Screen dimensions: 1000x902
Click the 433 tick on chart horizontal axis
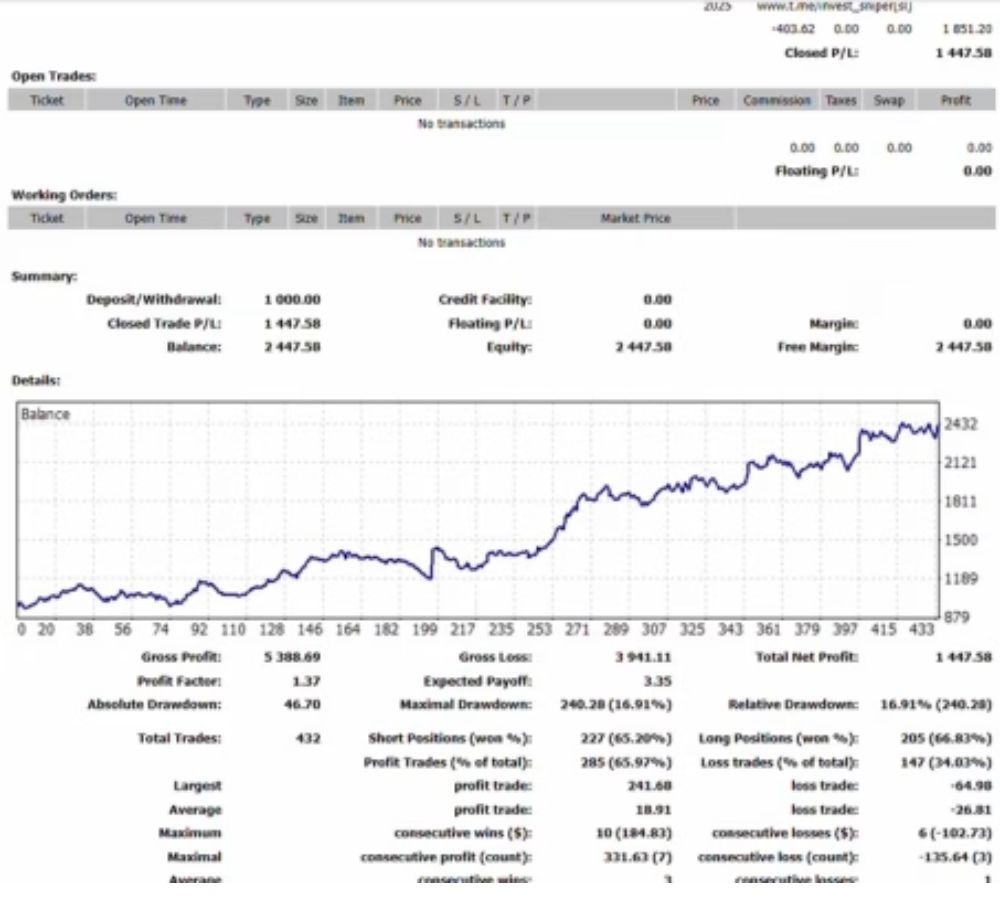tap(922, 630)
